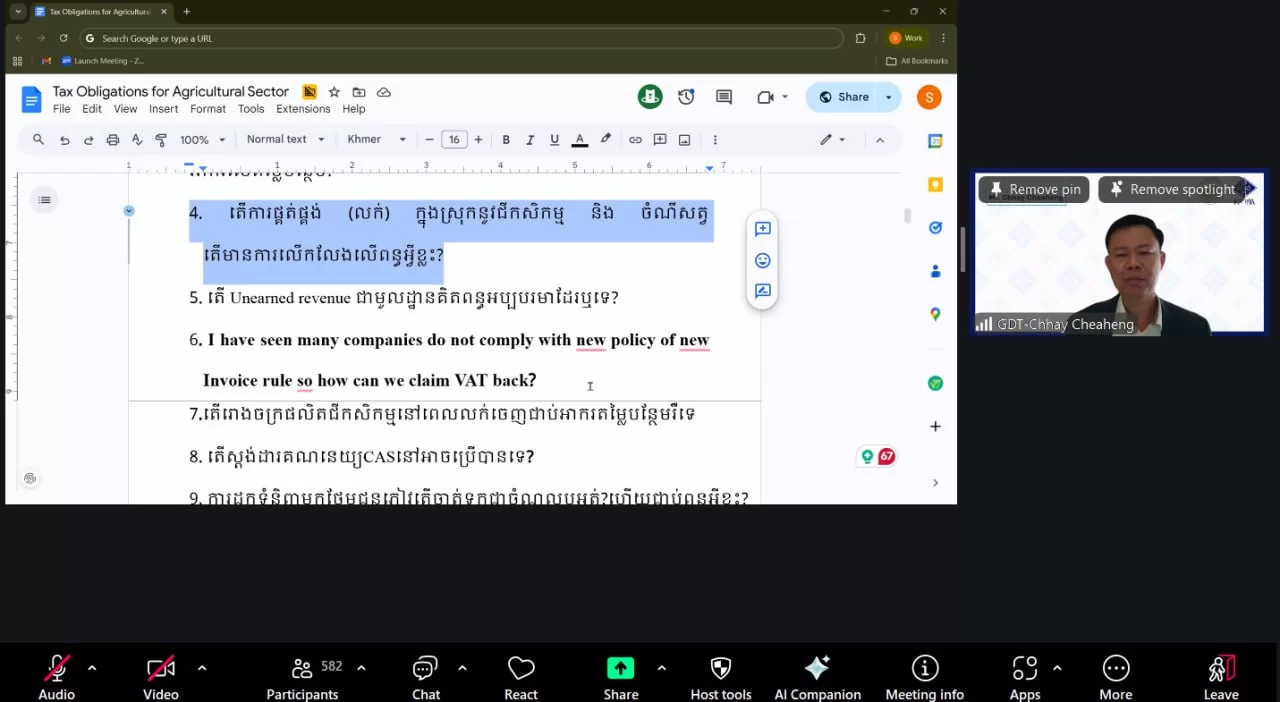Open the Khmer font dropdown

(x=376, y=140)
